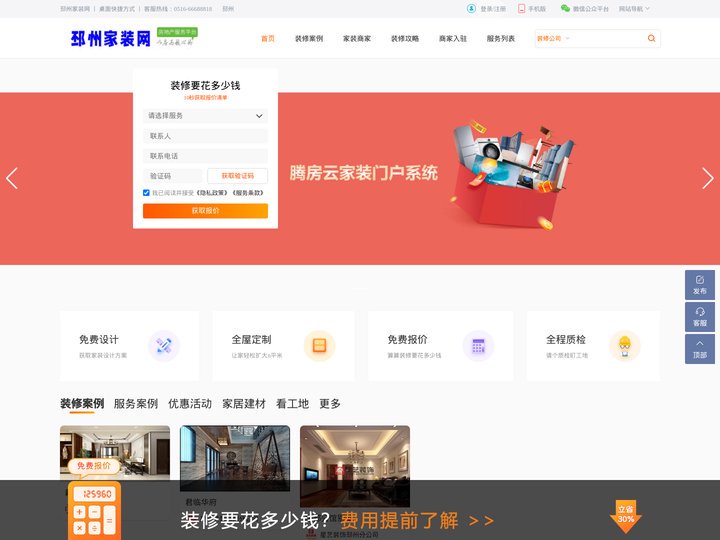Click the 免费报价 calculator icon
720x540 pixels.
[478, 346]
